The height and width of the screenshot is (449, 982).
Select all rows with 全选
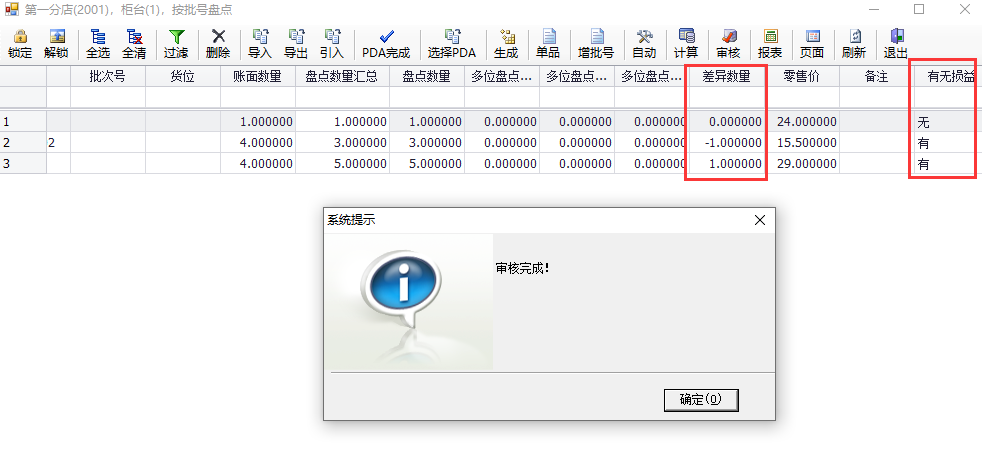coord(98,44)
